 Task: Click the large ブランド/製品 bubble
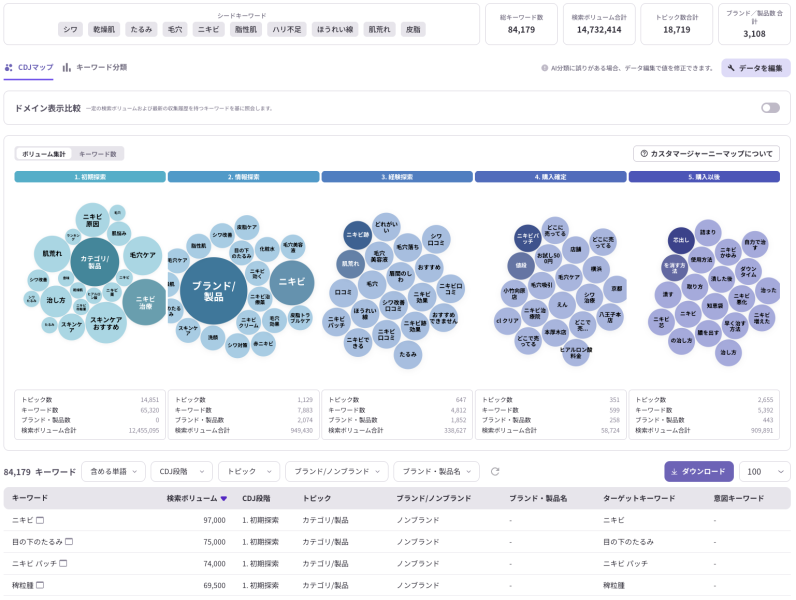point(213,291)
